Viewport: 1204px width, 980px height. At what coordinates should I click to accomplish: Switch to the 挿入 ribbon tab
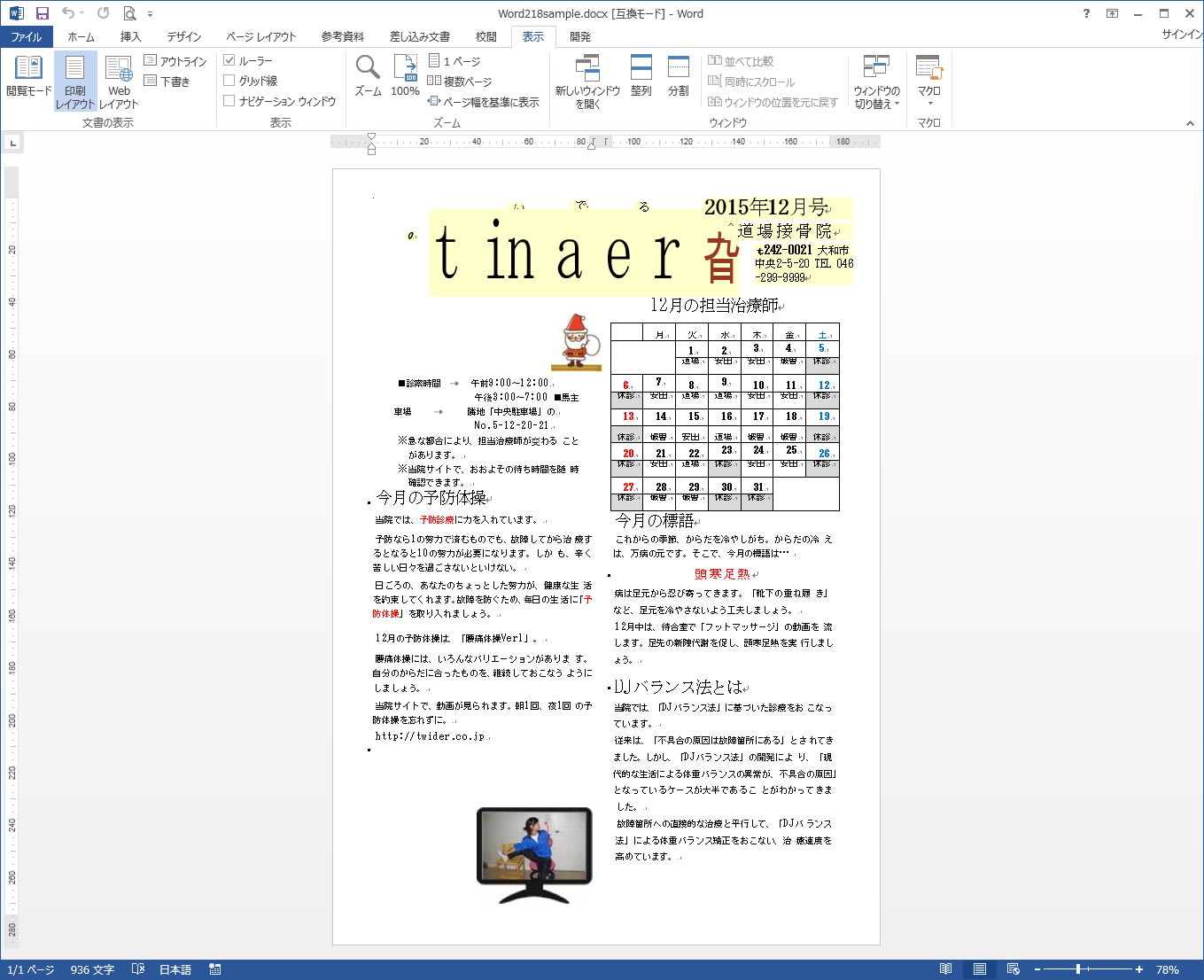(x=130, y=36)
